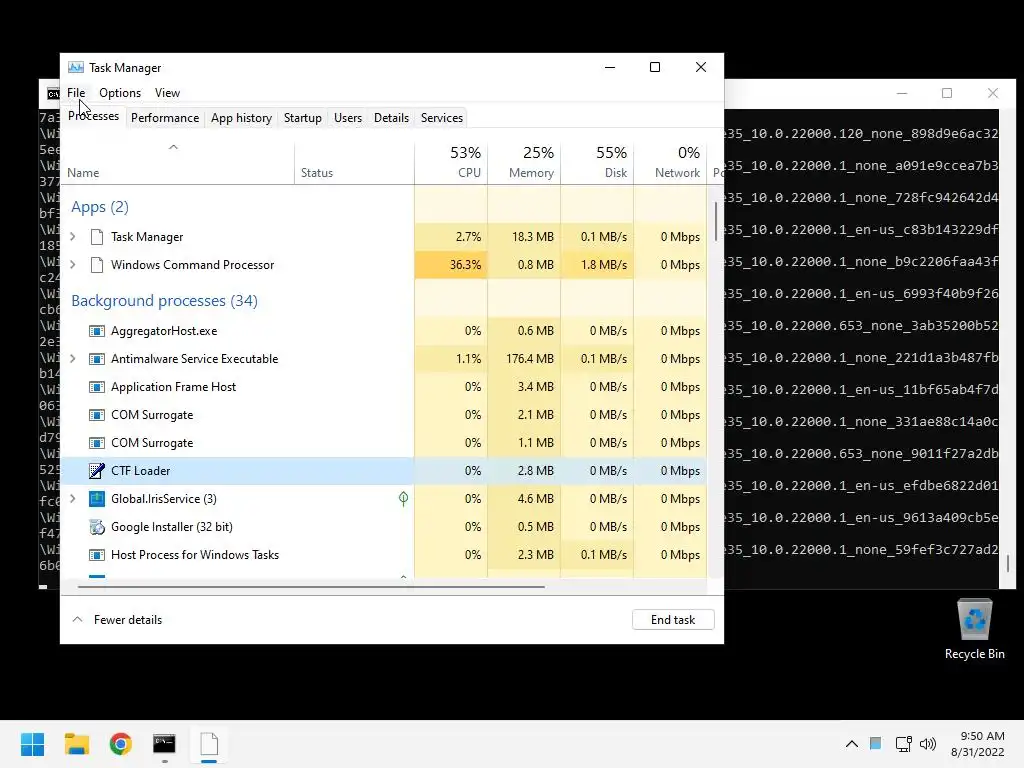The image size is (1024, 768).
Task: Select the COM Surrogate 1.1 MB row
Action: [x=383, y=443]
